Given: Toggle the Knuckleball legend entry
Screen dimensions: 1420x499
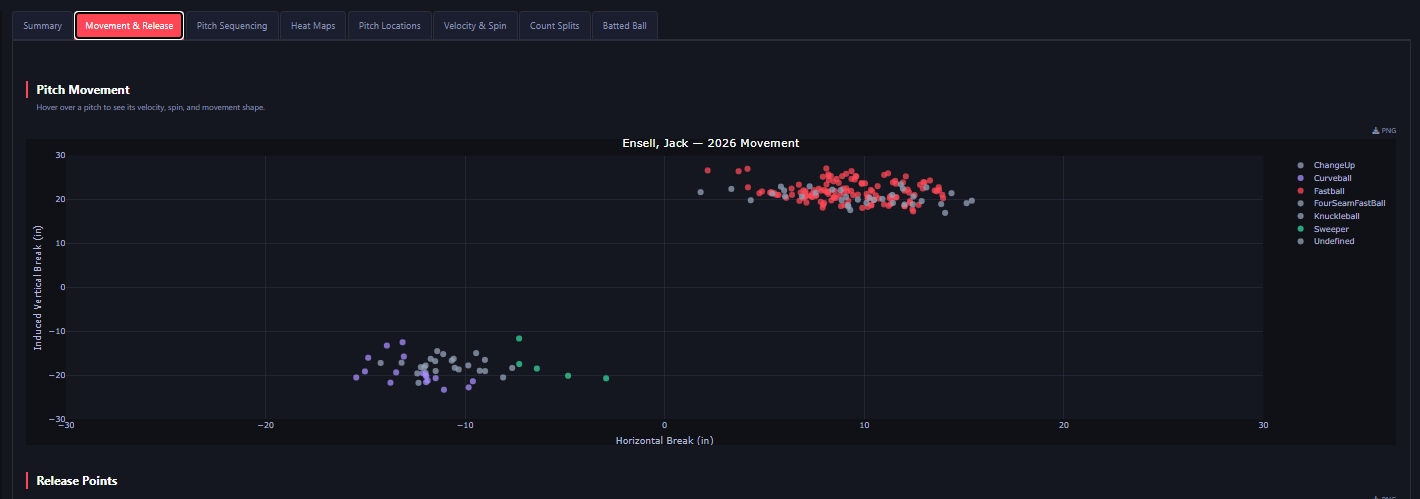Looking at the screenshot, I should pos(1328,216).
